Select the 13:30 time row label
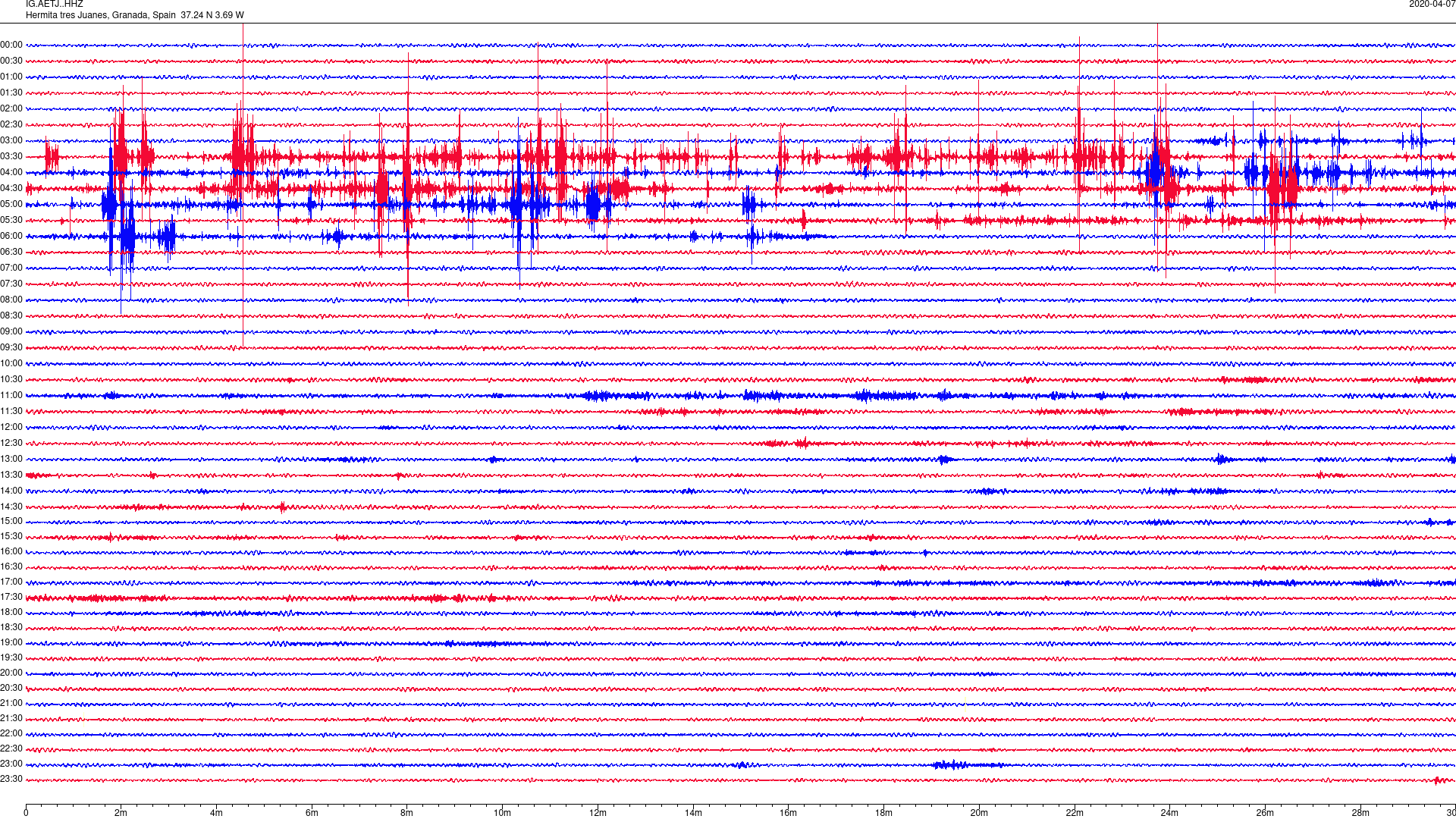This screenshot has width=1456, height=819. point(11,475)
